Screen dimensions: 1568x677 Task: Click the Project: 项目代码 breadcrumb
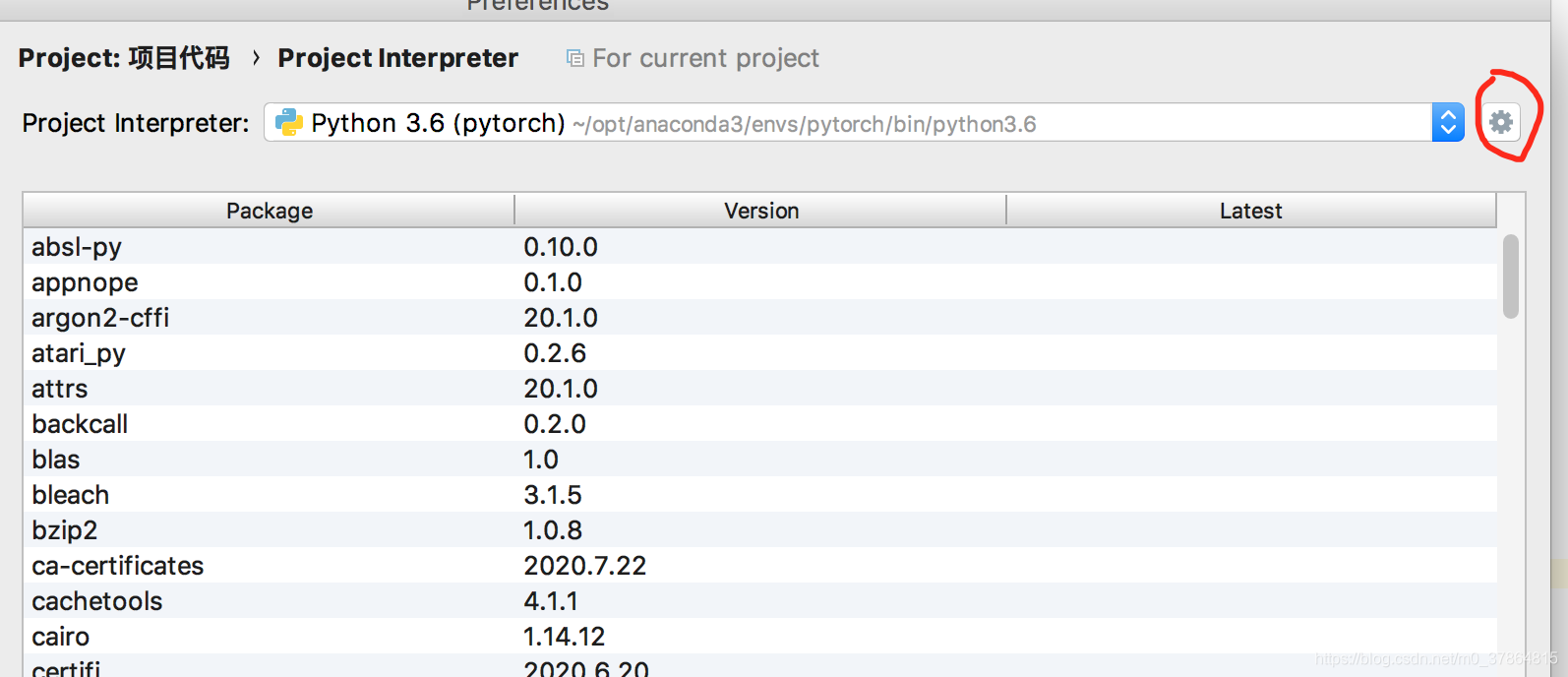coord(124,58)
